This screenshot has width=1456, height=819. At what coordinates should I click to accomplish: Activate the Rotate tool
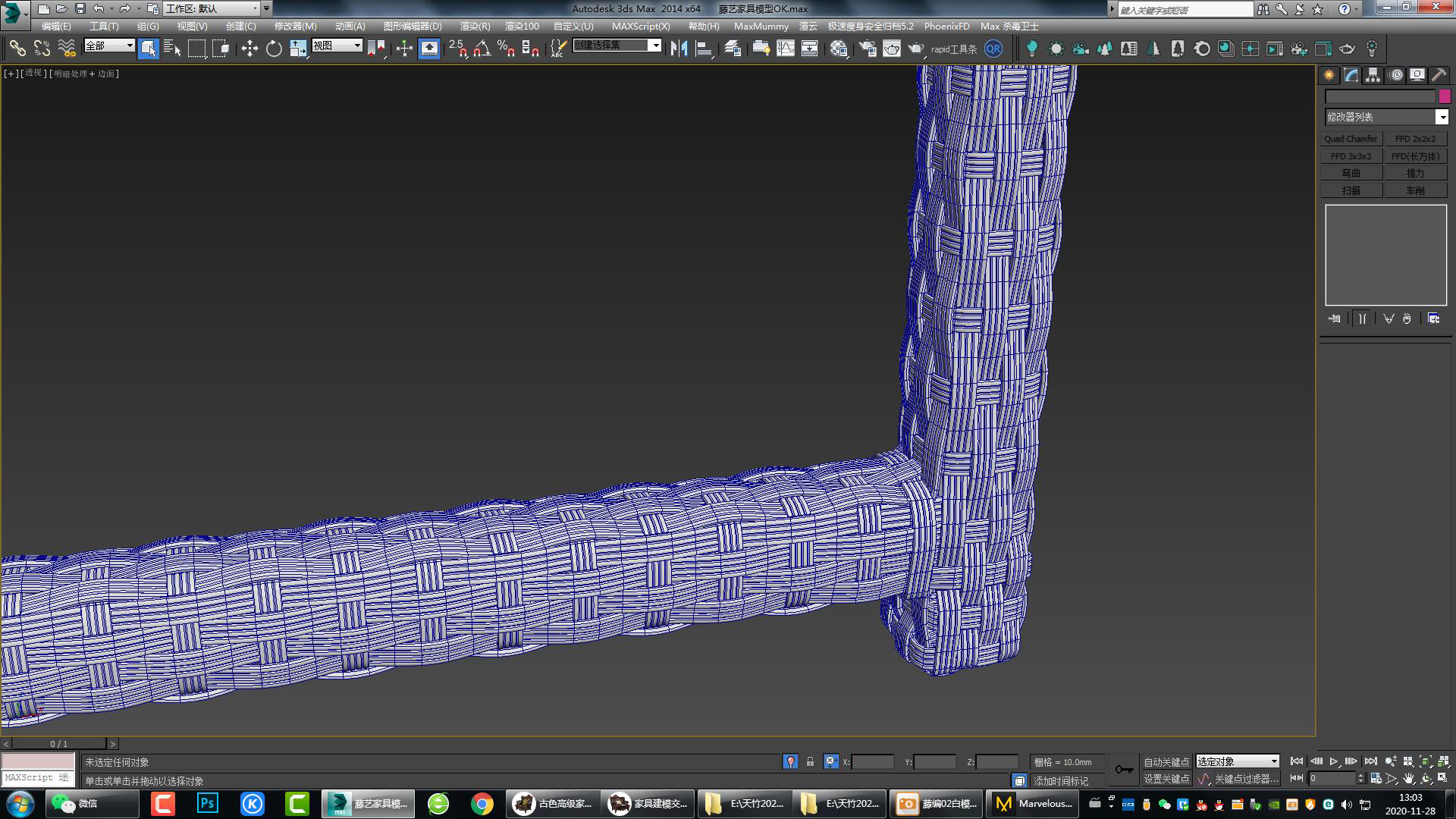coord(274,49)
